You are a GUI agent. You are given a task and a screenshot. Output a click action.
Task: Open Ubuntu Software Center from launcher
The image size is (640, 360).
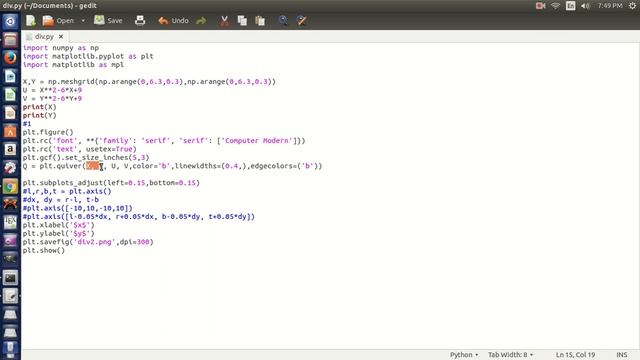[10, 131]
